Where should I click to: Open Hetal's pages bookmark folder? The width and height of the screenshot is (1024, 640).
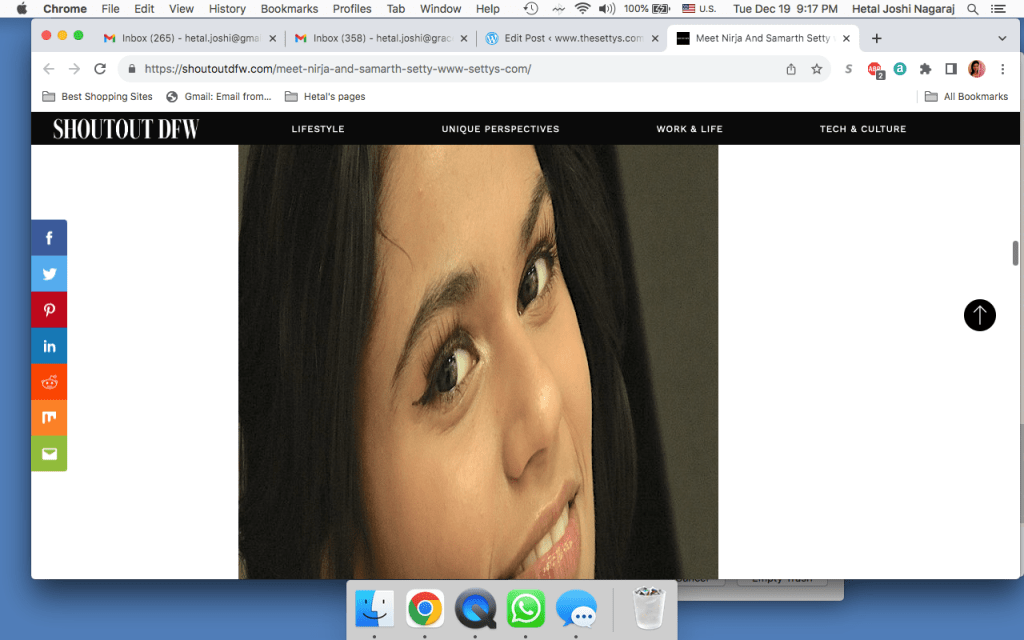[325, 97]
